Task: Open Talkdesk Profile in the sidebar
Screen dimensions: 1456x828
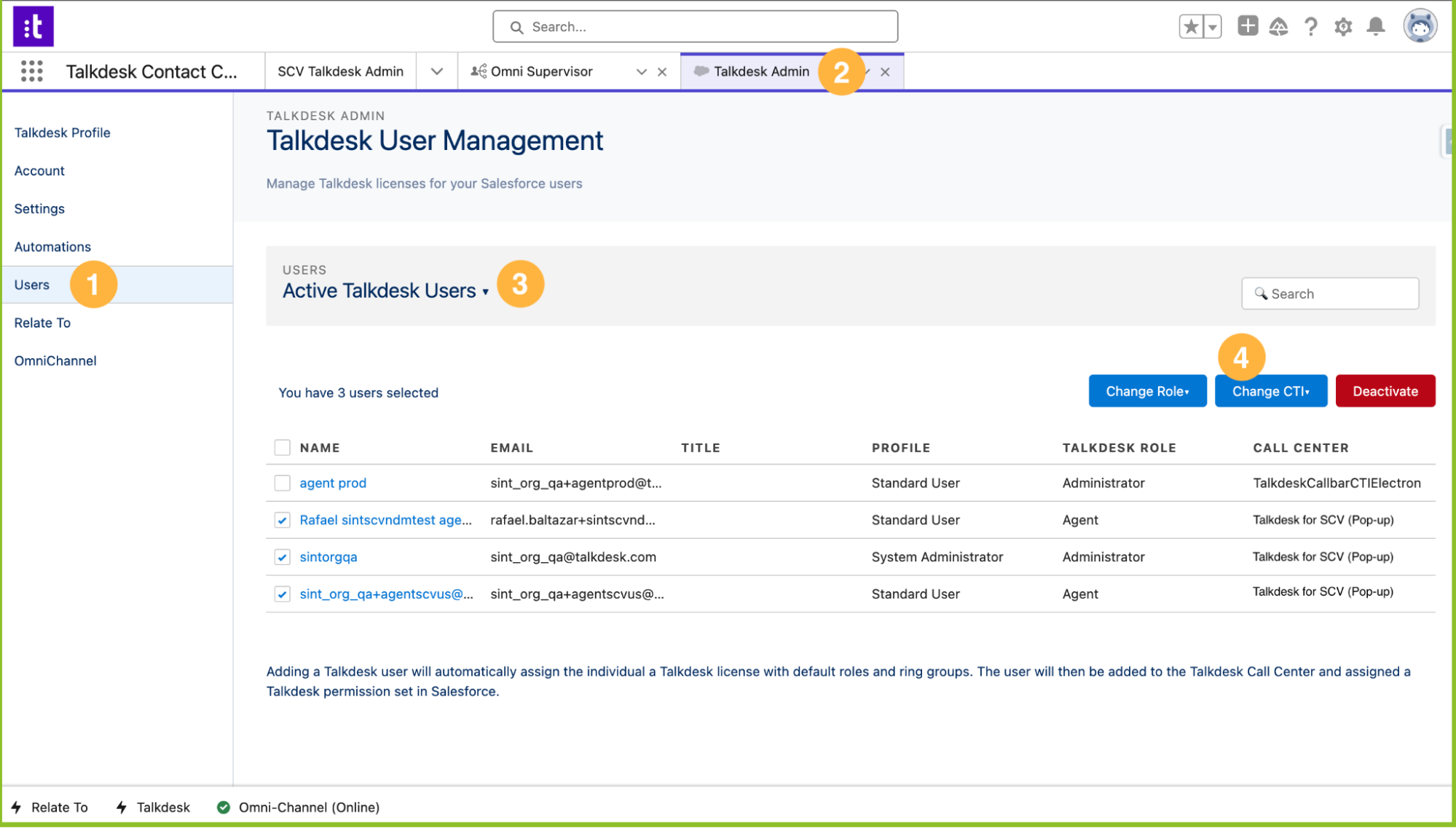Action: (x=63, y=133)
